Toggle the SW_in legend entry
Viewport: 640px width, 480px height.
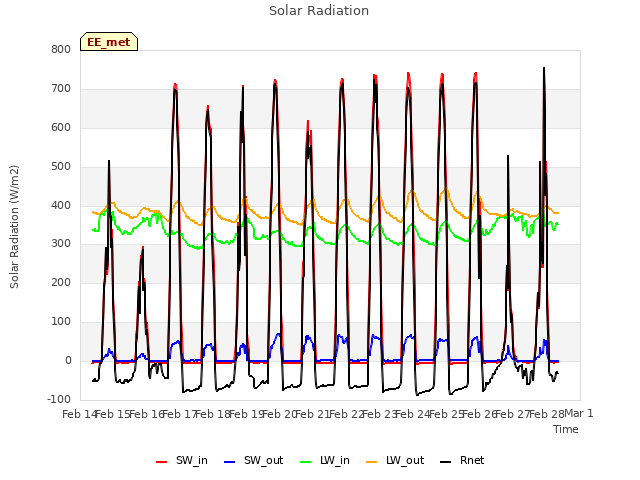point(182,460)
